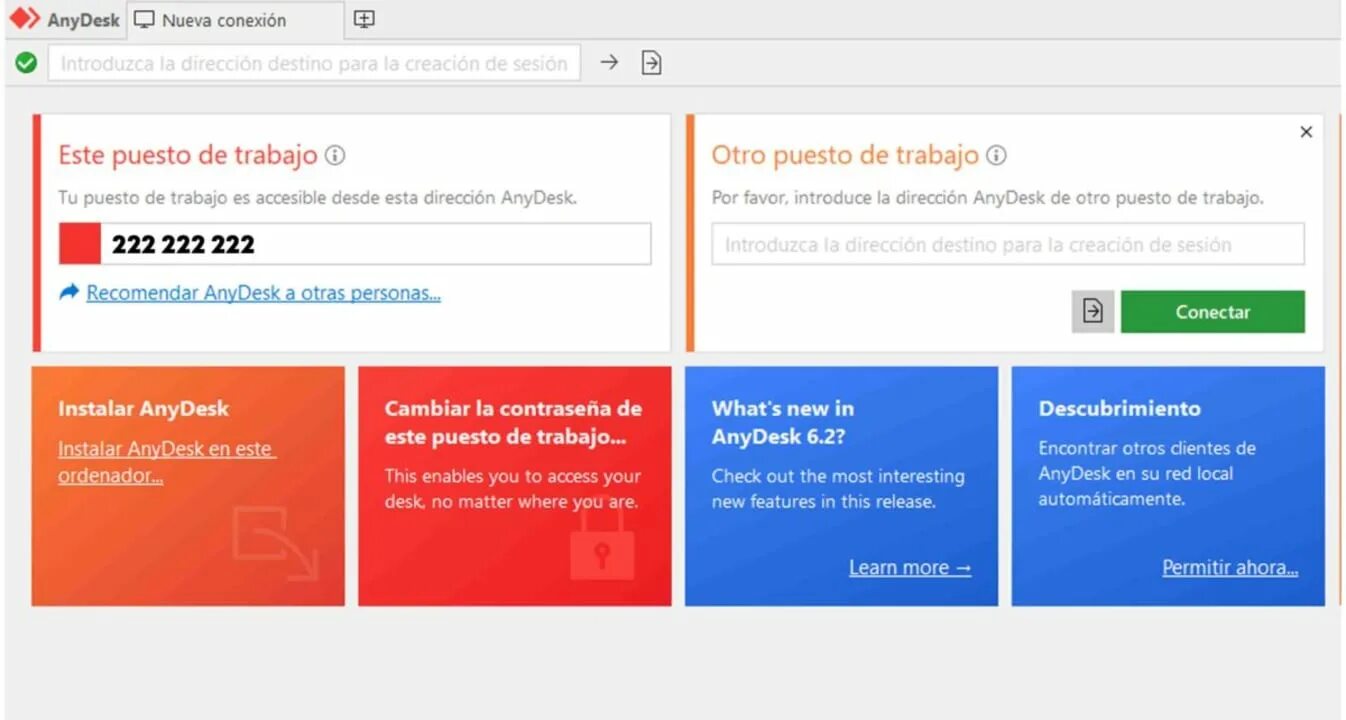Image resolution: width=1346 pixels, height=720 pixels.
Task: Open a new tab with the plus icon
Action: click(x=364, y=19)
